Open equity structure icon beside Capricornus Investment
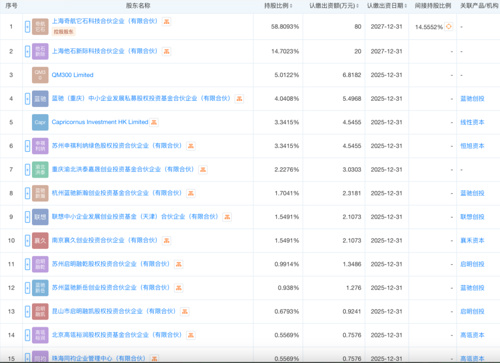 (154, 122)
